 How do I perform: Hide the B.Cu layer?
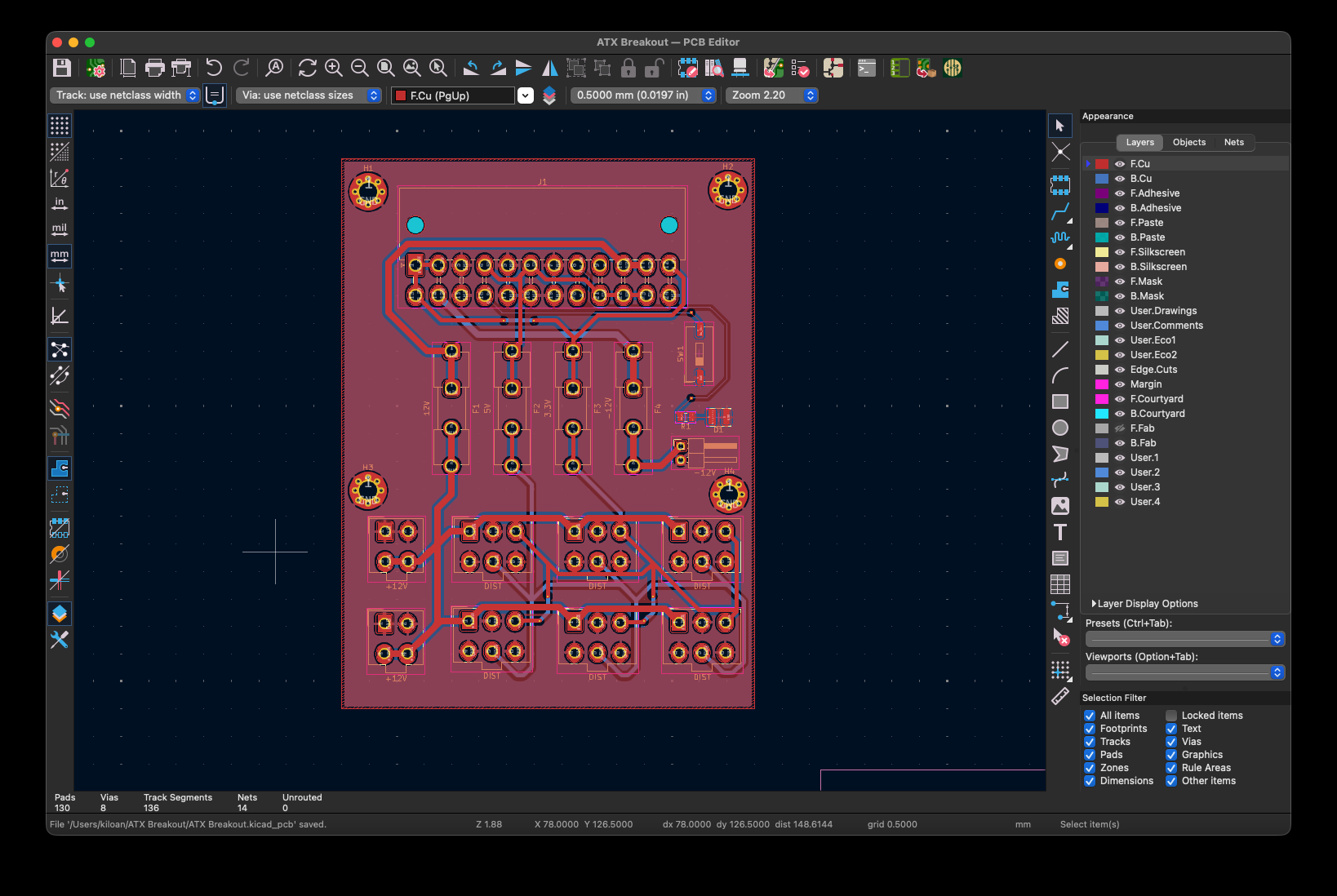click(x=1120, y=179)
